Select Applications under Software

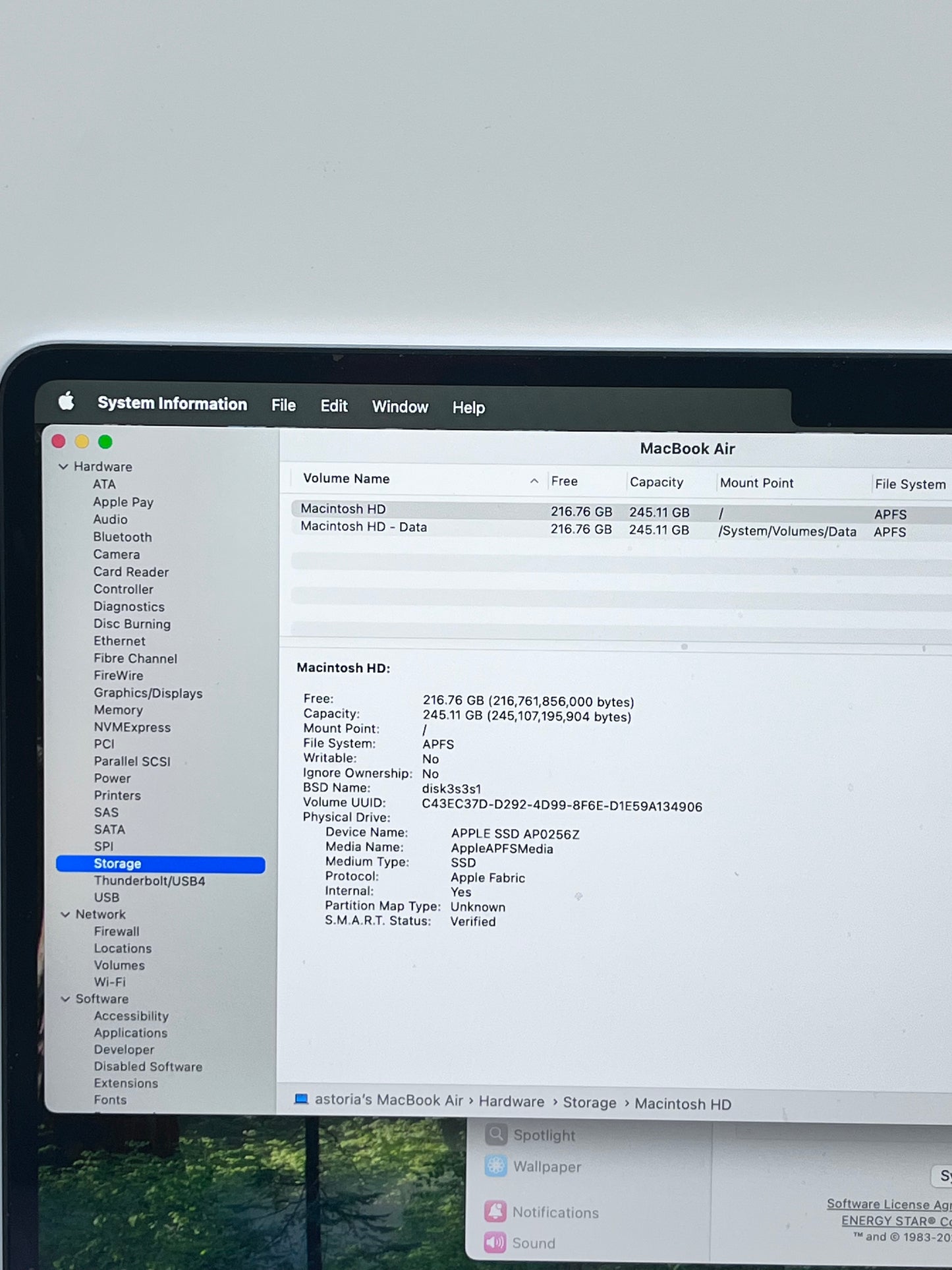pyautogui.click(x=130, y=1033)
